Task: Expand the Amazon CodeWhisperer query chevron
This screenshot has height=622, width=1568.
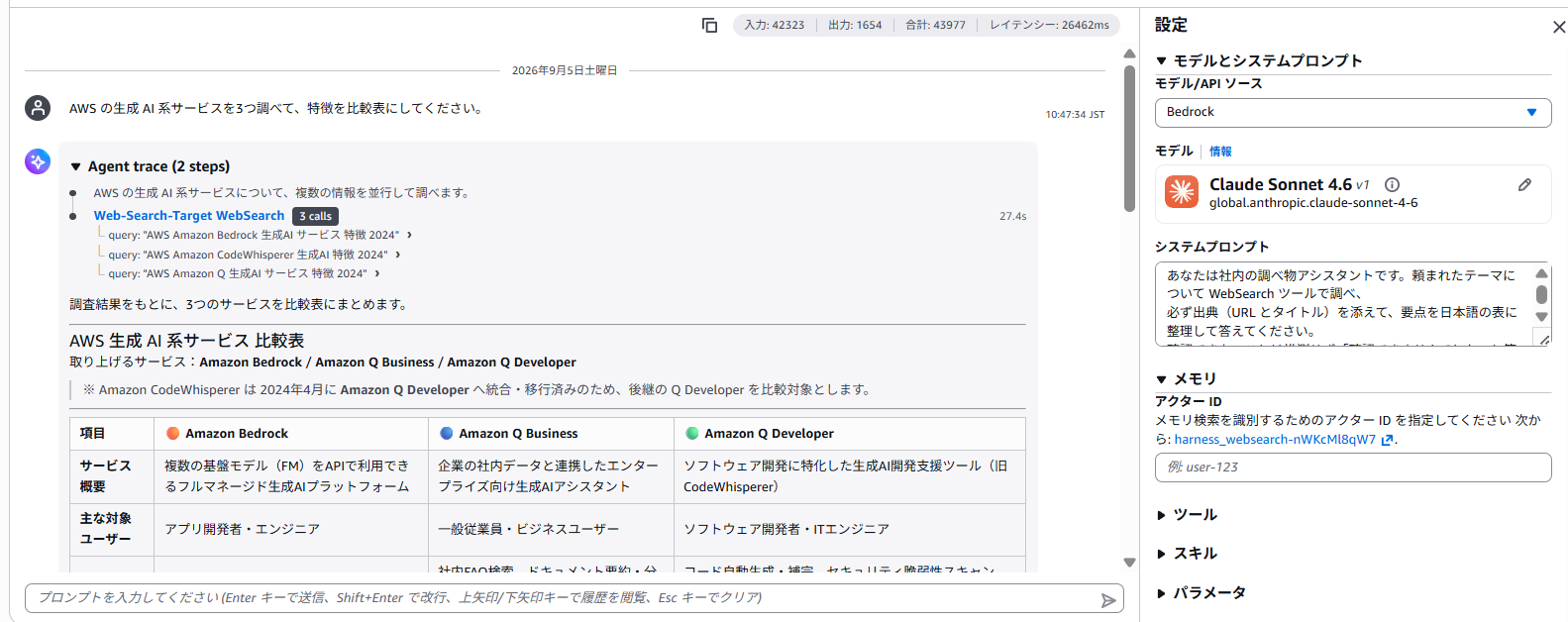Action: point(397,255)
